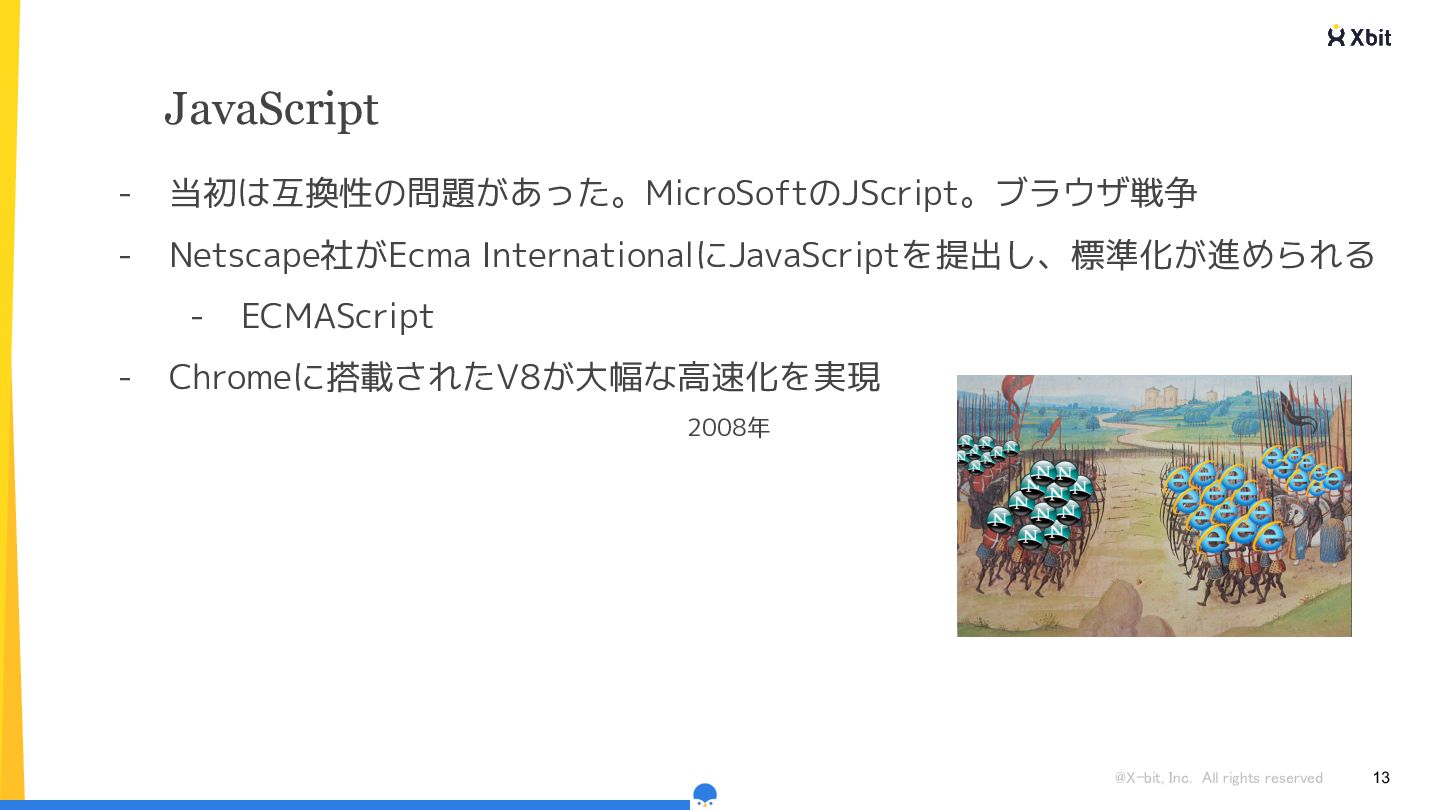Click the browser war battle painting image
The image size is (1440, 810).
tap(1154, 506)
